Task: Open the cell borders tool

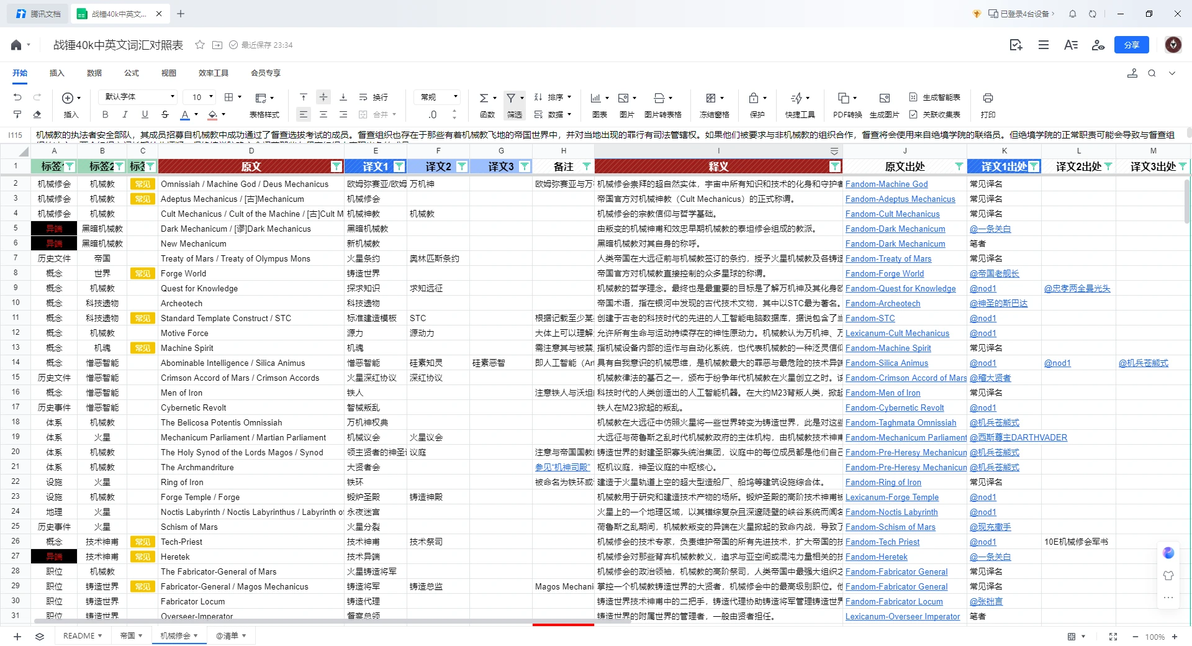Action: click(x=229, y=97)
